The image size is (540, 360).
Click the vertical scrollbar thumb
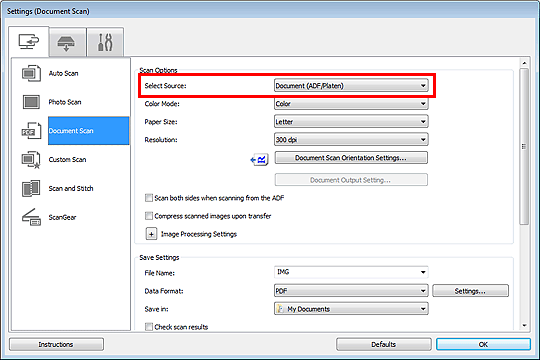click(x=524, y=147)
